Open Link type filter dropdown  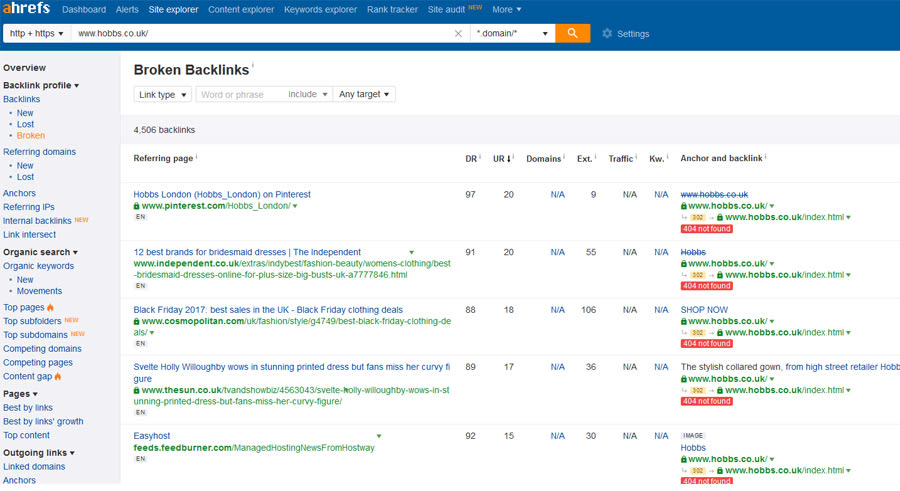(x=162, y=94)
